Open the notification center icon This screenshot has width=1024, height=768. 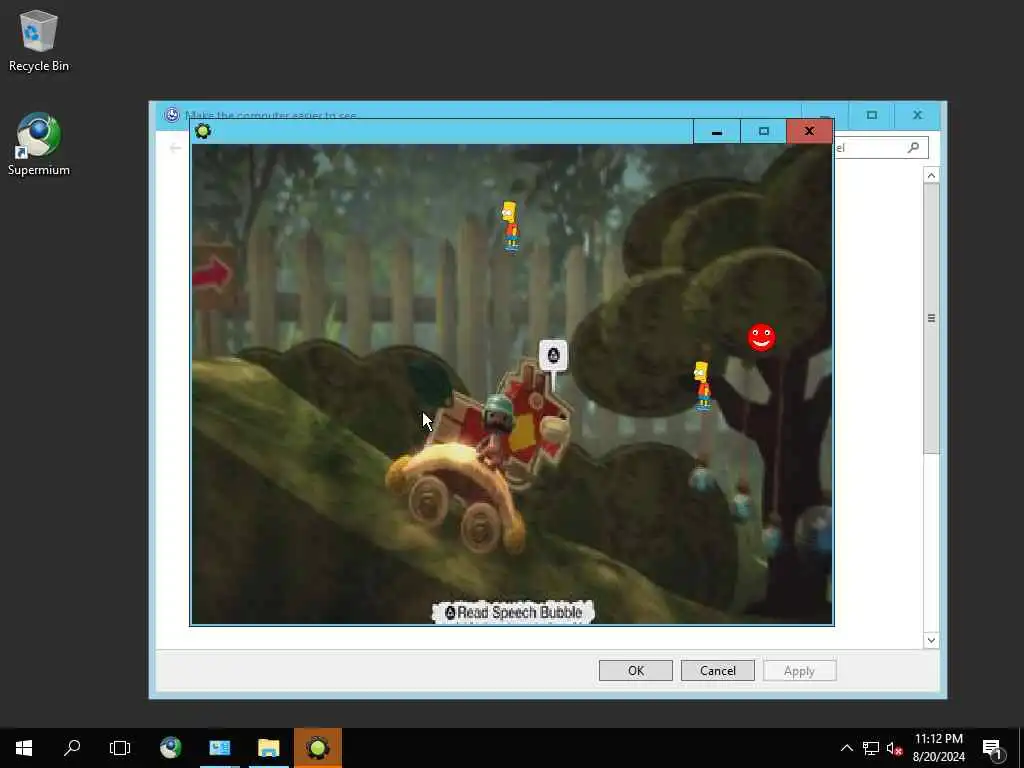point(993,748)
